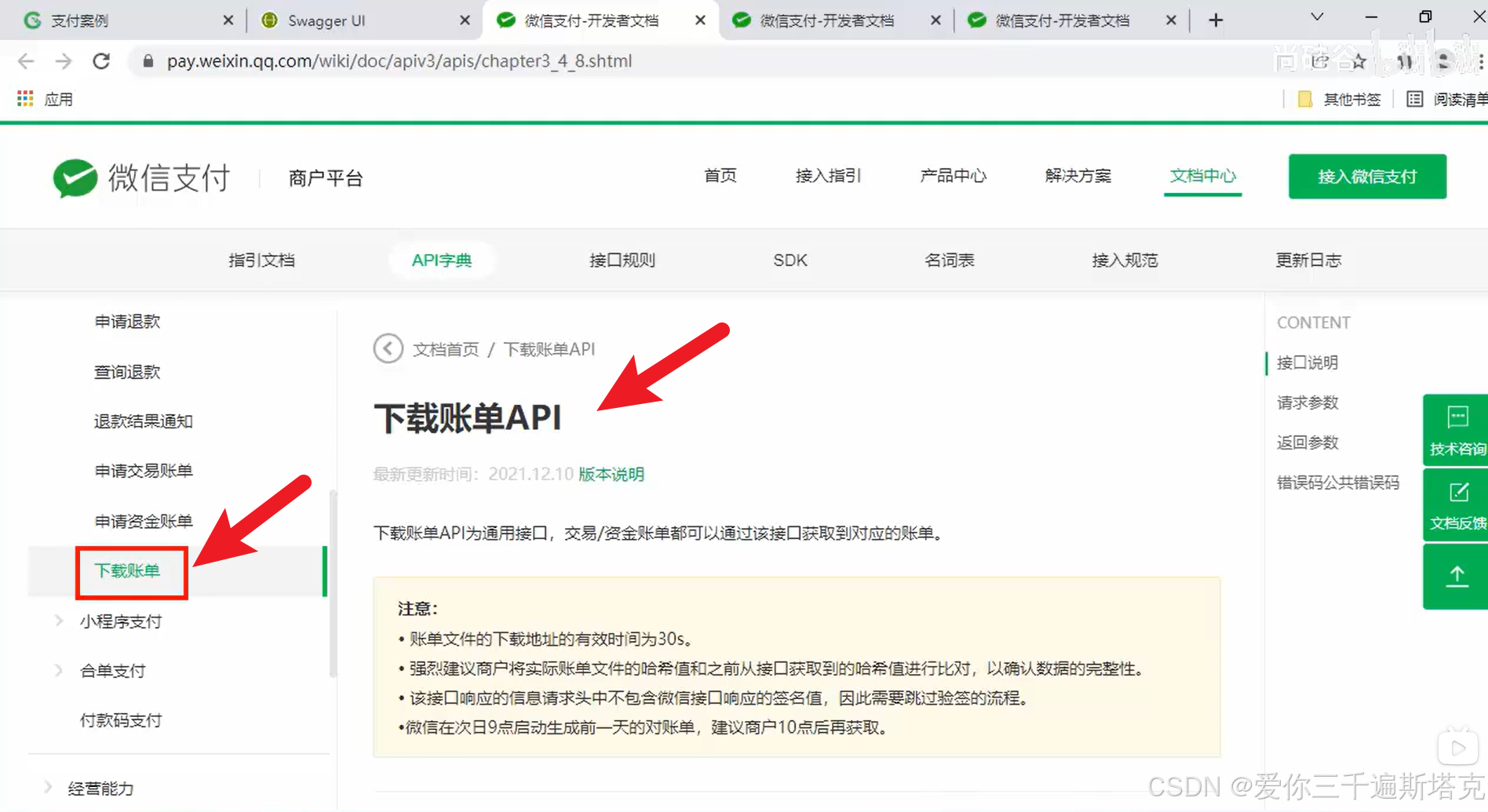Open 申请交易账单 in the sidebar
The width and height of the screenshot is (1488, 812).
[143, 471]
